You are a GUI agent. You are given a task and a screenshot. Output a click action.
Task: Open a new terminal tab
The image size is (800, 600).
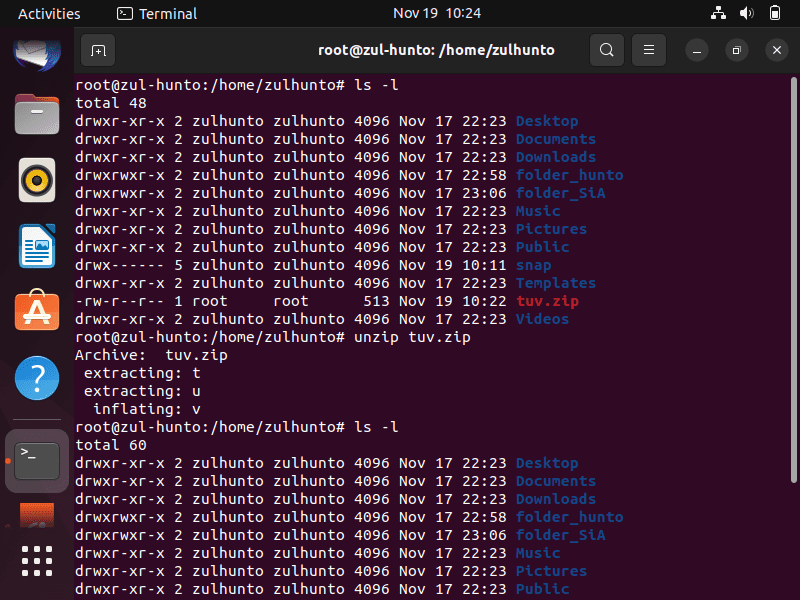98,50
